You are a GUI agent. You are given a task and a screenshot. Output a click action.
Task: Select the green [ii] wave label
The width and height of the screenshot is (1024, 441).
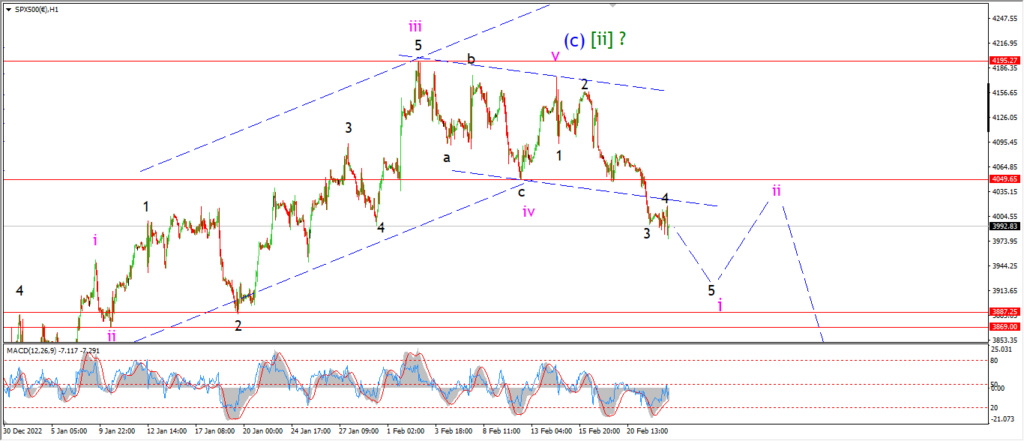[x=601, y=40]
